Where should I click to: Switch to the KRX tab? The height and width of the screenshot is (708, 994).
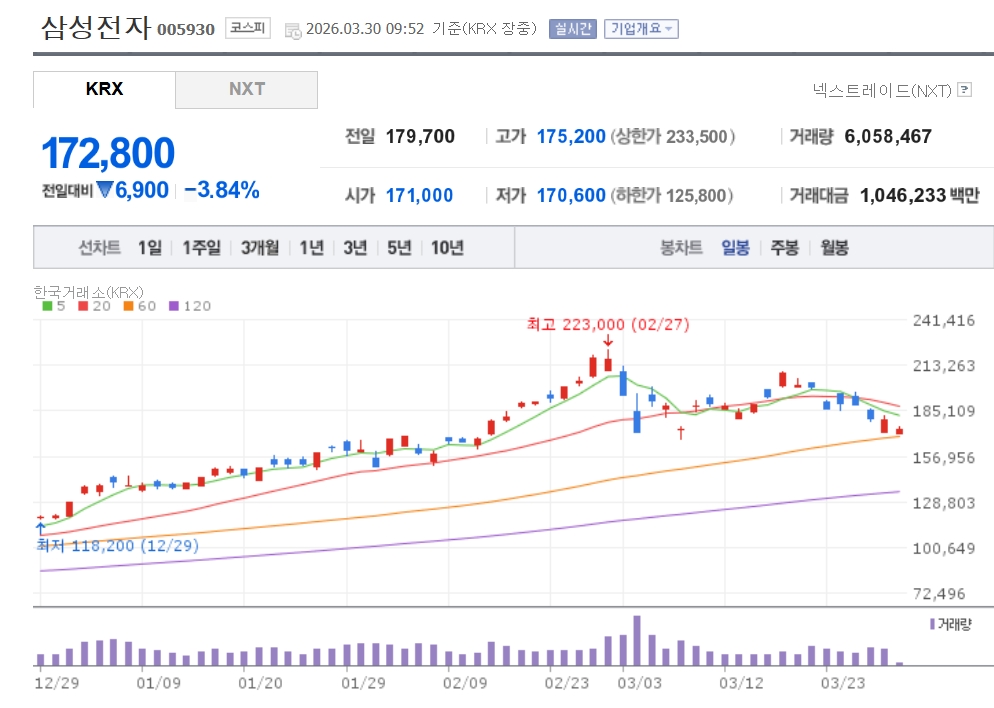104,89
